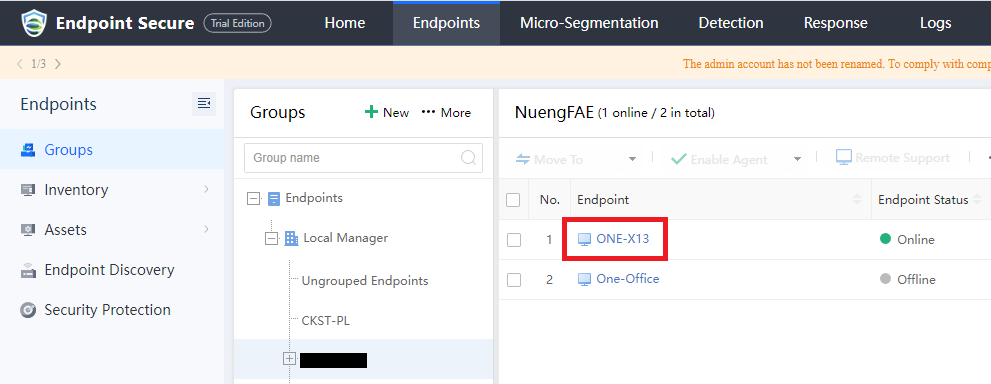Click the group search magnifier icon
The width and height of the screenshot is (991, 384).
pyautogui.click(x=468, y=157)
